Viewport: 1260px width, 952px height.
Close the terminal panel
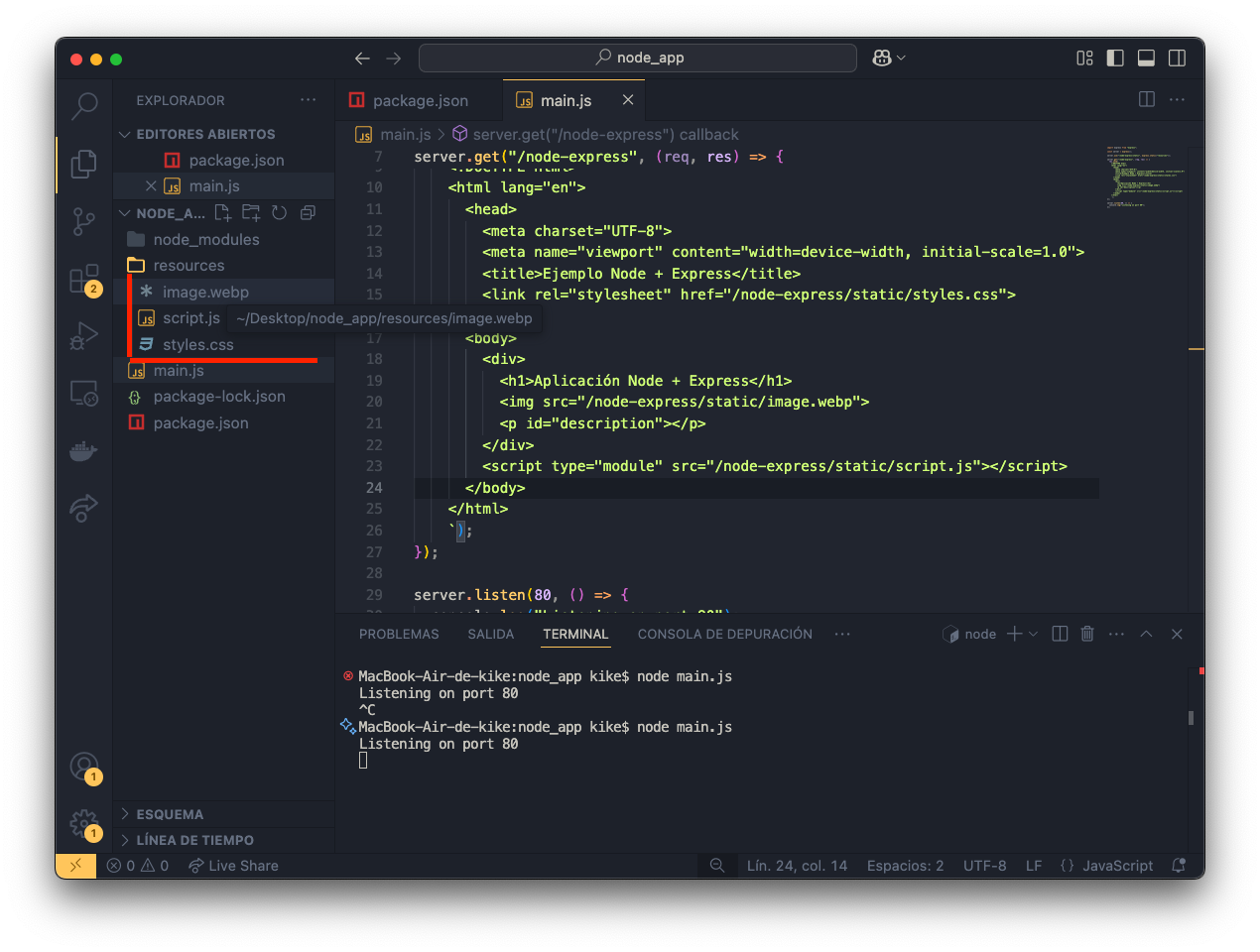click(x=1177, y=634)
